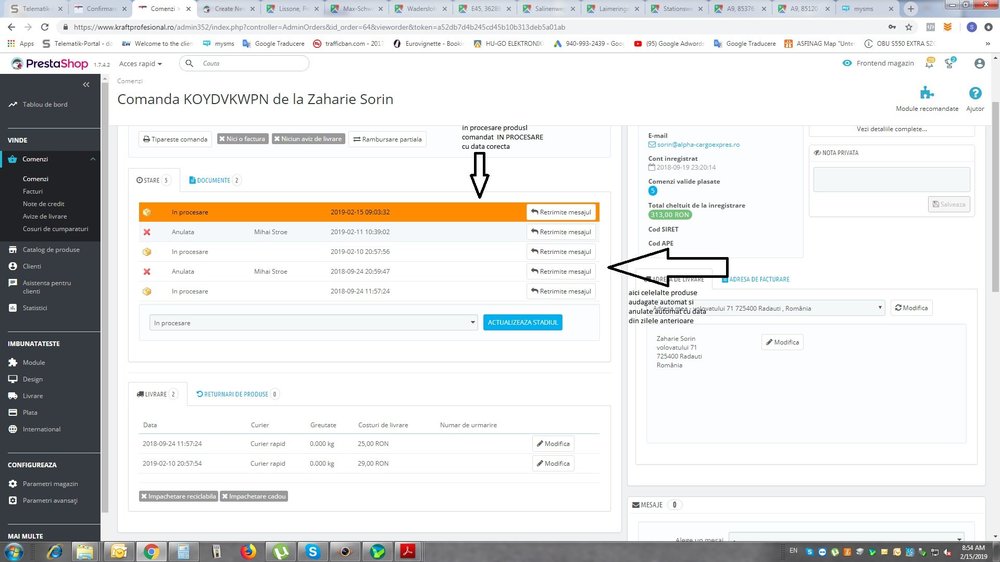Open Chrome from Windows taskbar
The width and height of the screenshot is (1000, 562).
[151, 551]
